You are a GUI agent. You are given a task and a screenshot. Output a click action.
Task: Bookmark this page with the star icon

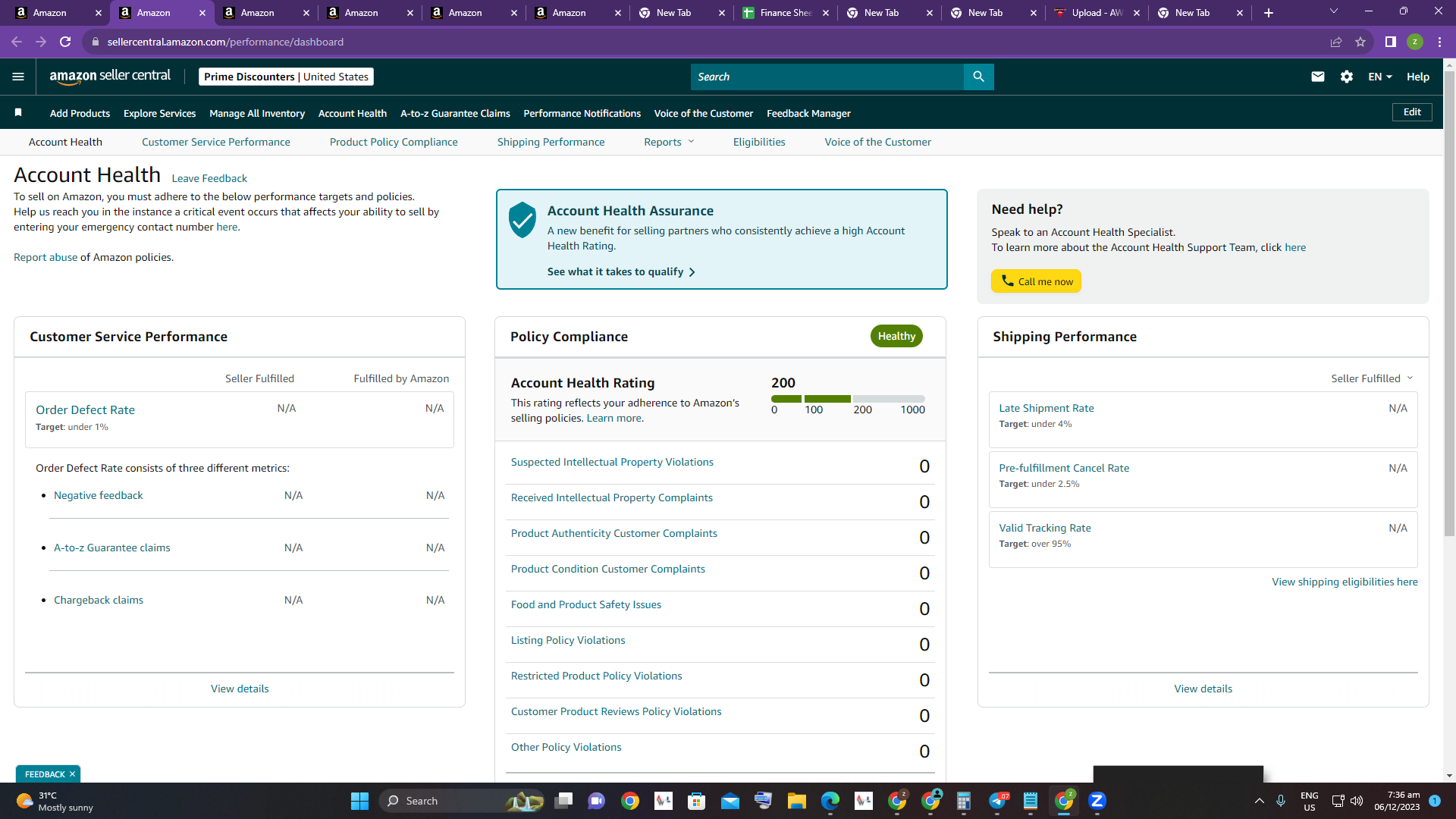[1360, 42]
